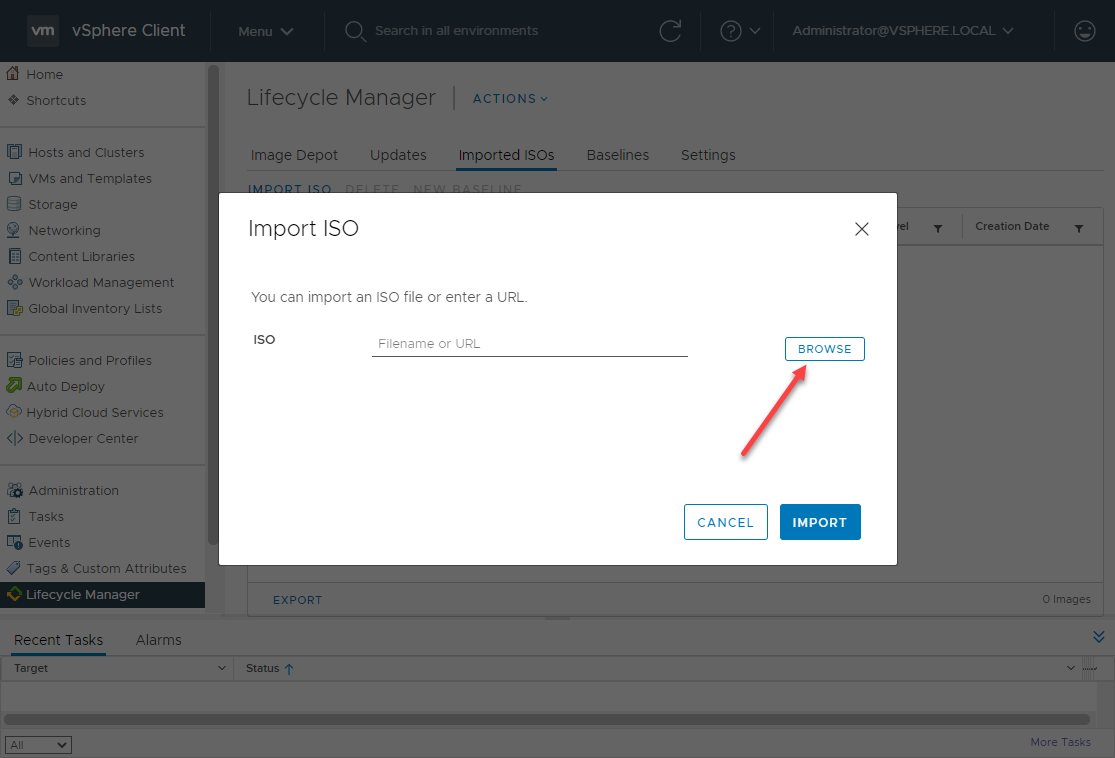Click the Administration icon
The width and height of the screenshot is (1115, 758).
(x=14, y=490)
